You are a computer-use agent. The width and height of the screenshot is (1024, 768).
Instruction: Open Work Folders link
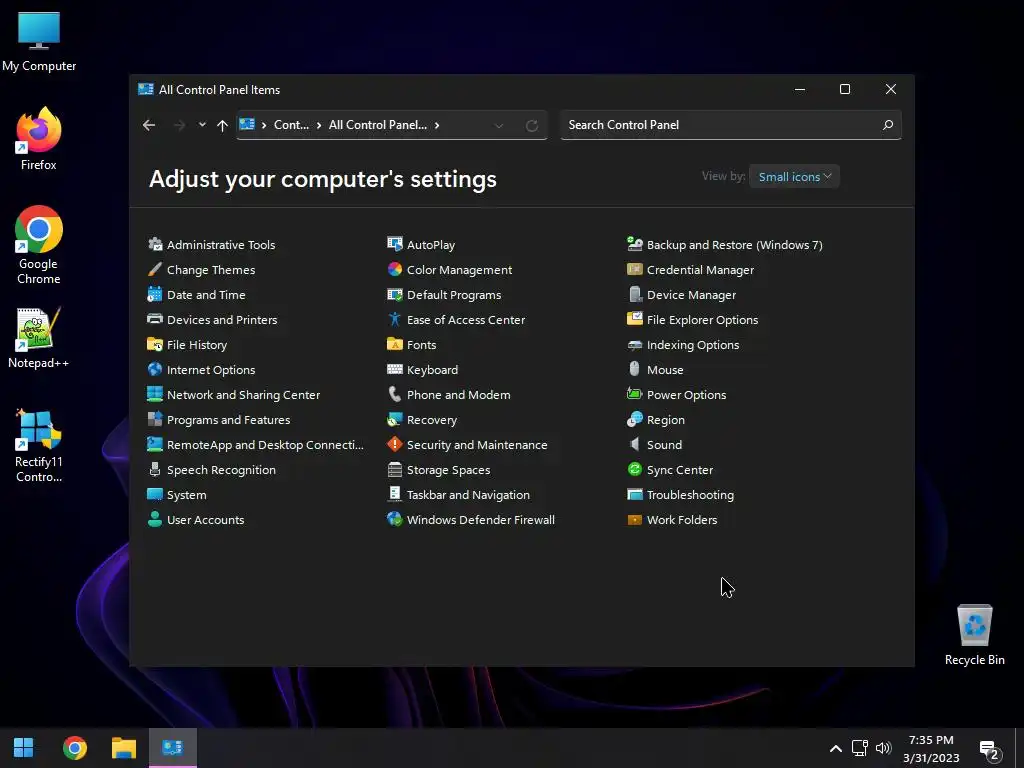click(x=682, y=520)
